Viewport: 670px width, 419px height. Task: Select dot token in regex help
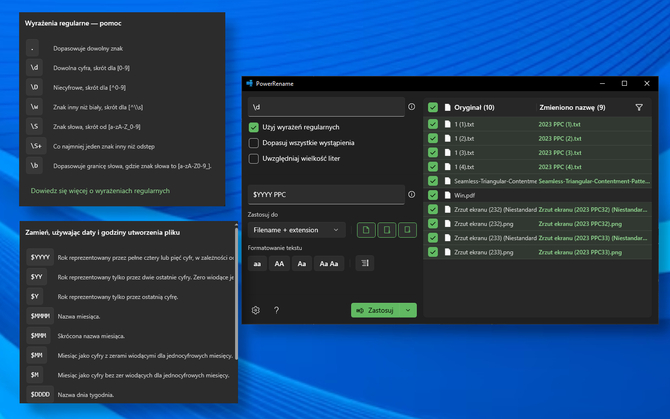[x=32, y=48]
